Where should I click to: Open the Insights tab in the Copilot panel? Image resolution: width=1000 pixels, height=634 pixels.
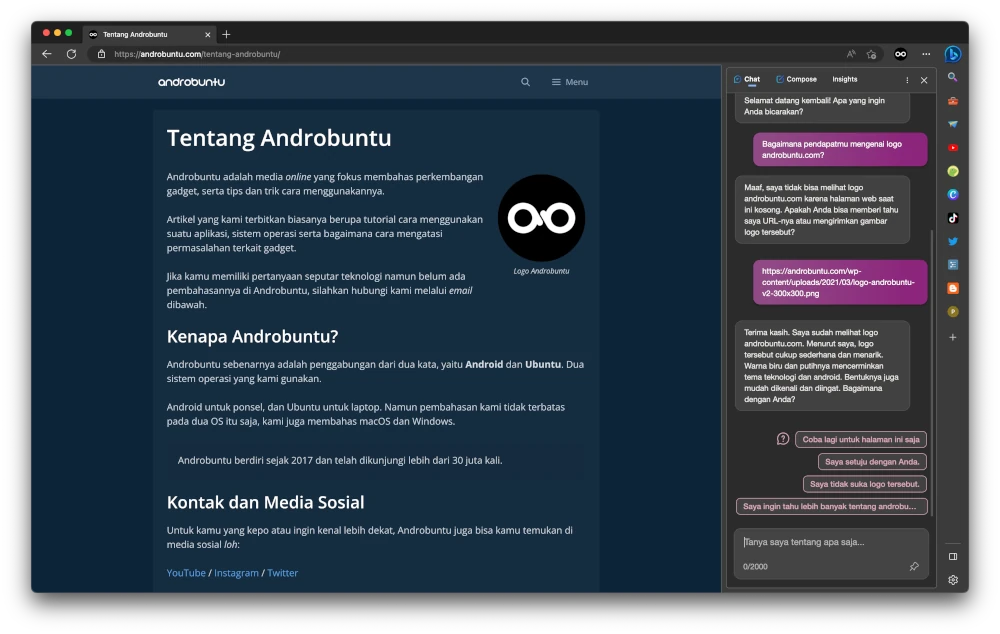845,79
